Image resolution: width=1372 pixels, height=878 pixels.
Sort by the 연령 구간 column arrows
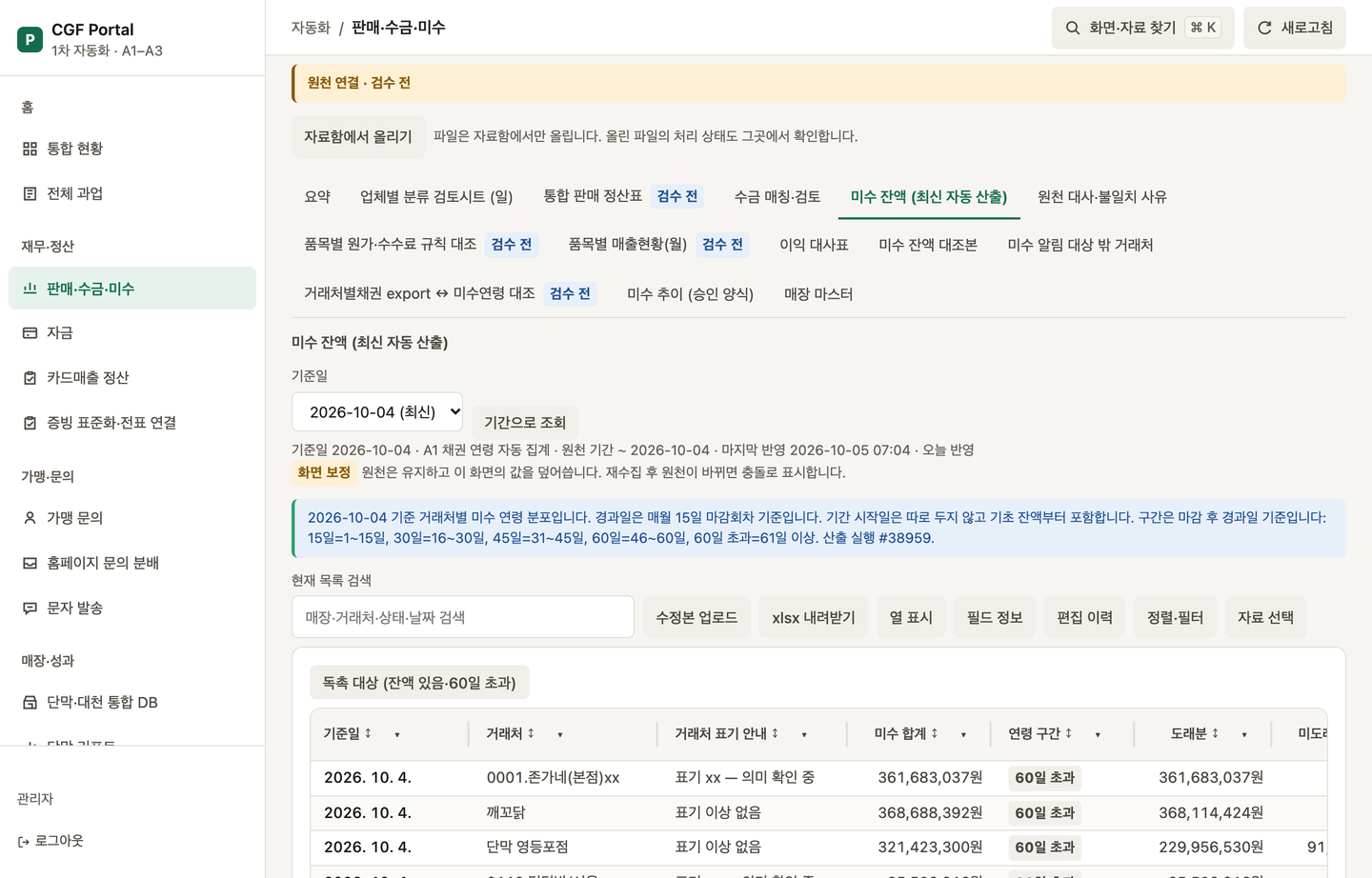tap(1068, 733)
